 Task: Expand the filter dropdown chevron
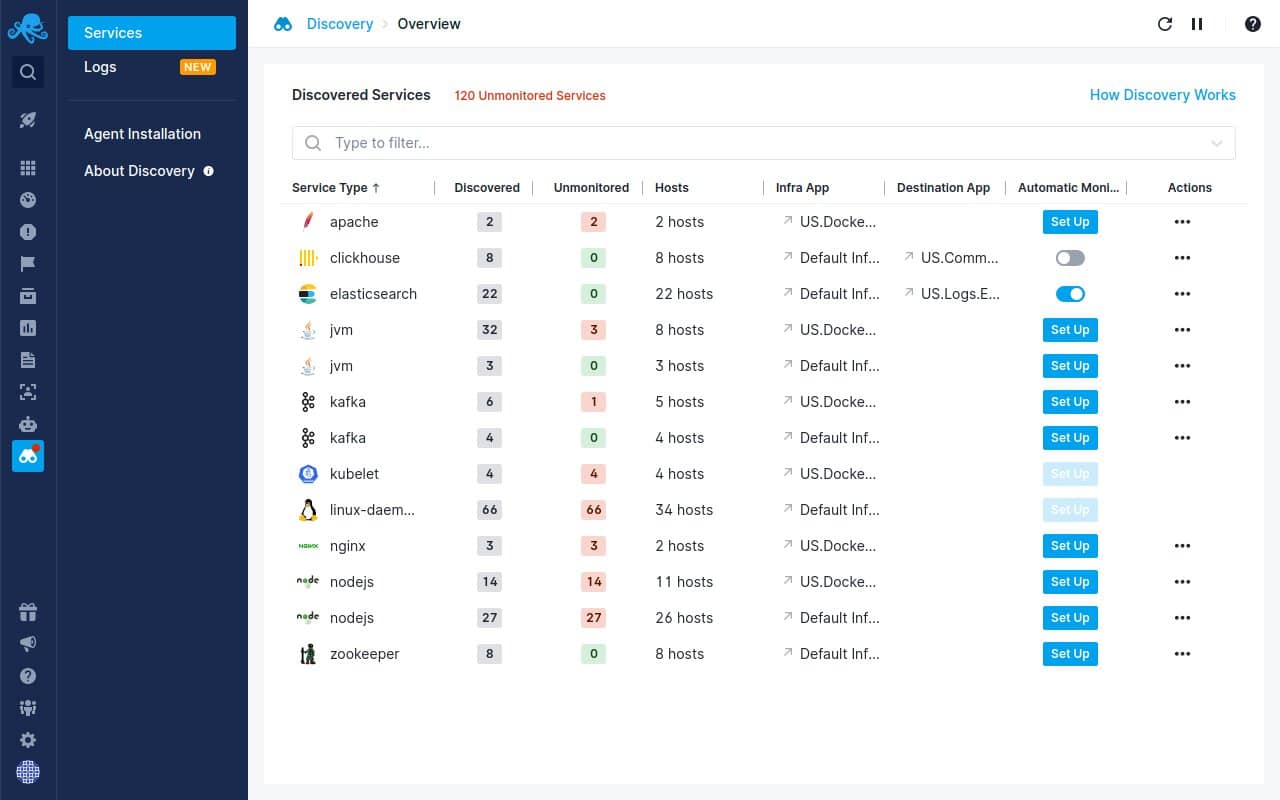(1217, 143)
